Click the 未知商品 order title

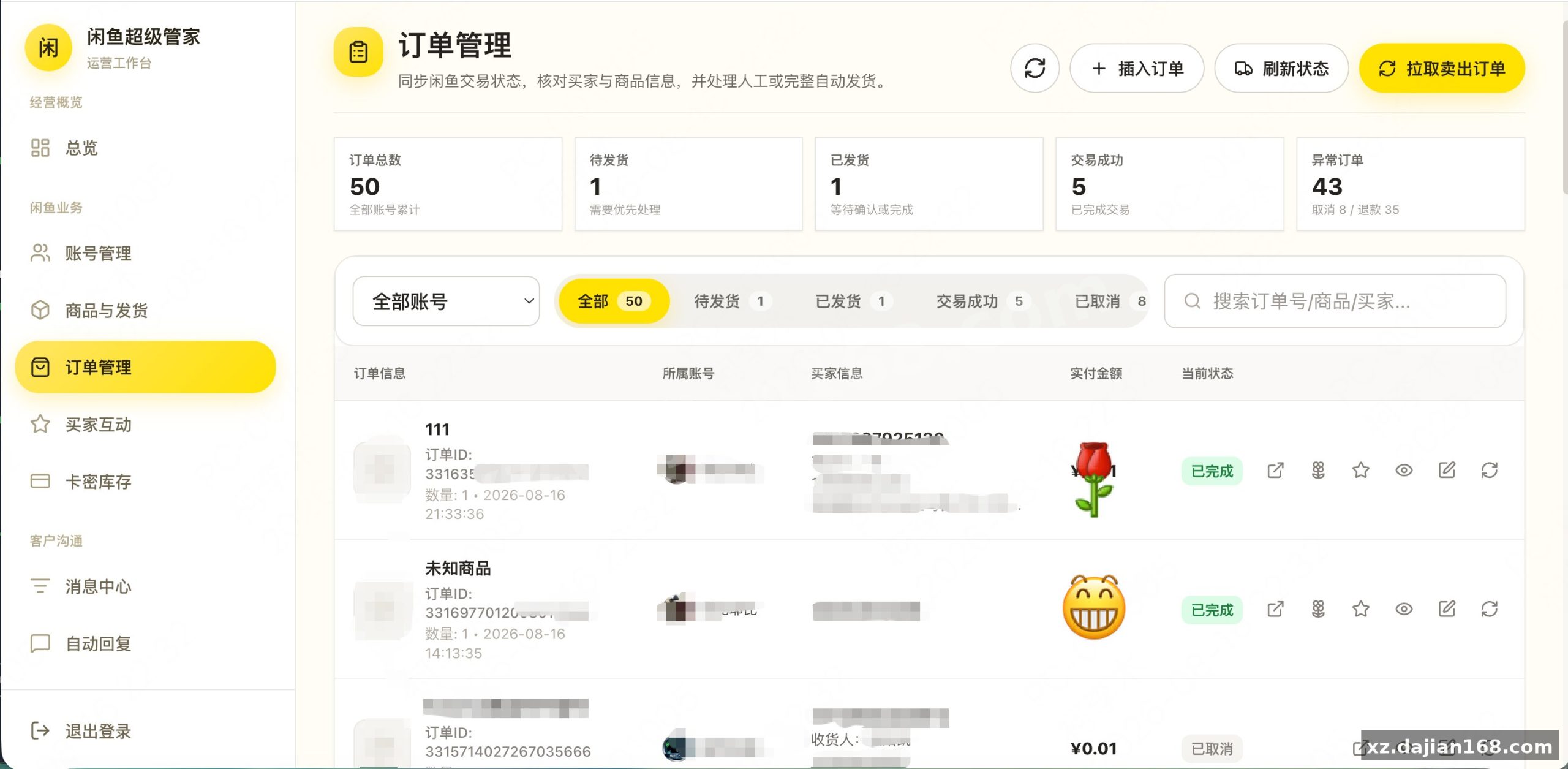pyautogui.click(x=458, y=568)
